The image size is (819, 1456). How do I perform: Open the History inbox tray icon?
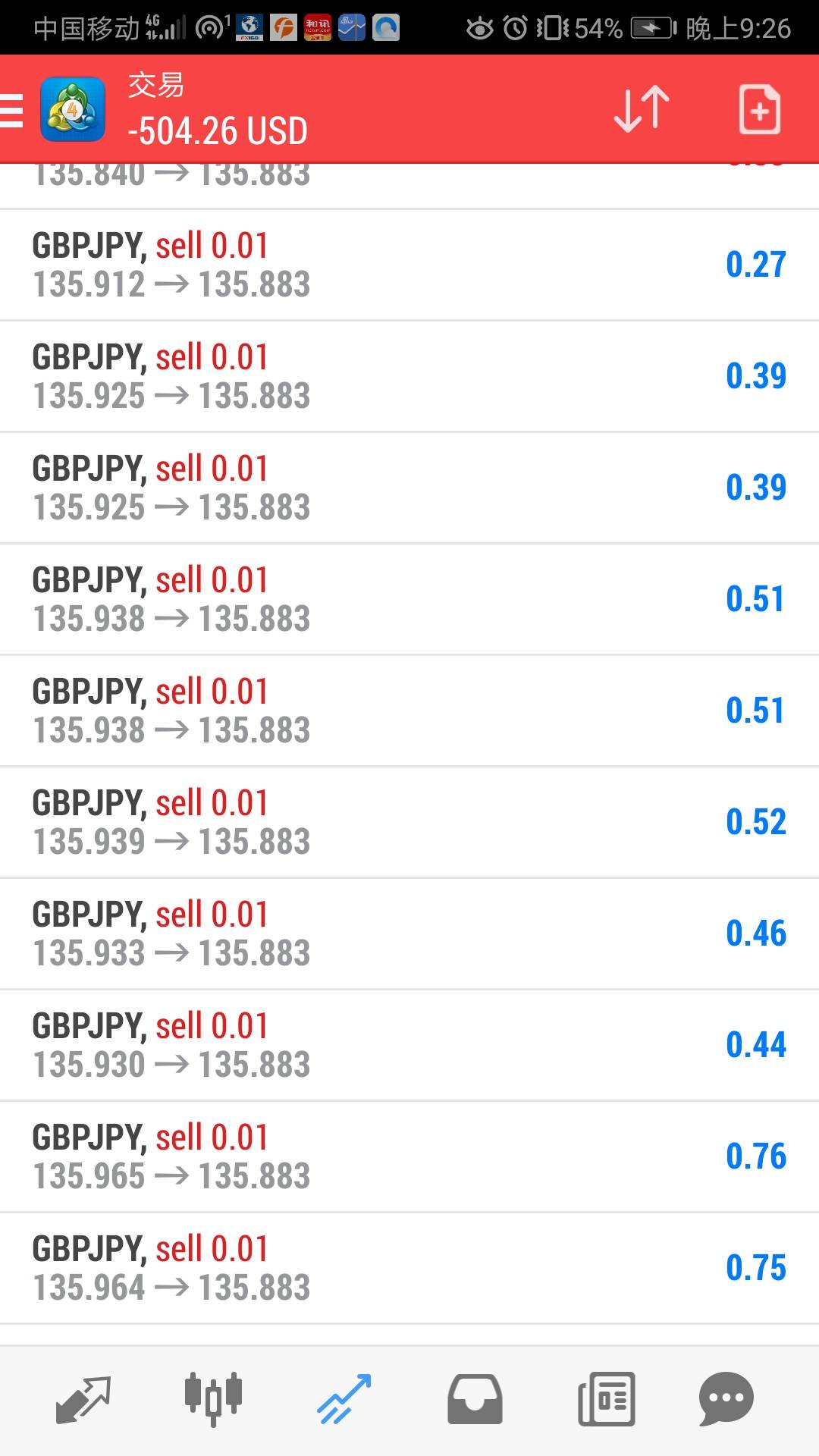pos(475,1399)
